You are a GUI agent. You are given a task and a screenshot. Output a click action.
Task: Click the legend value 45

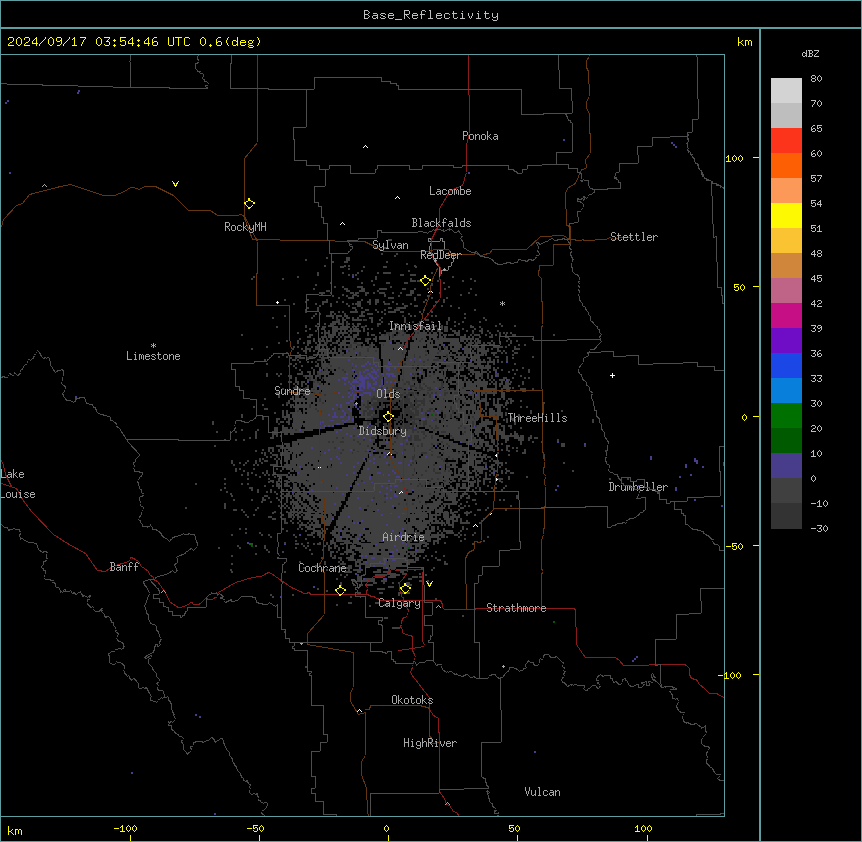click(816, 279)
